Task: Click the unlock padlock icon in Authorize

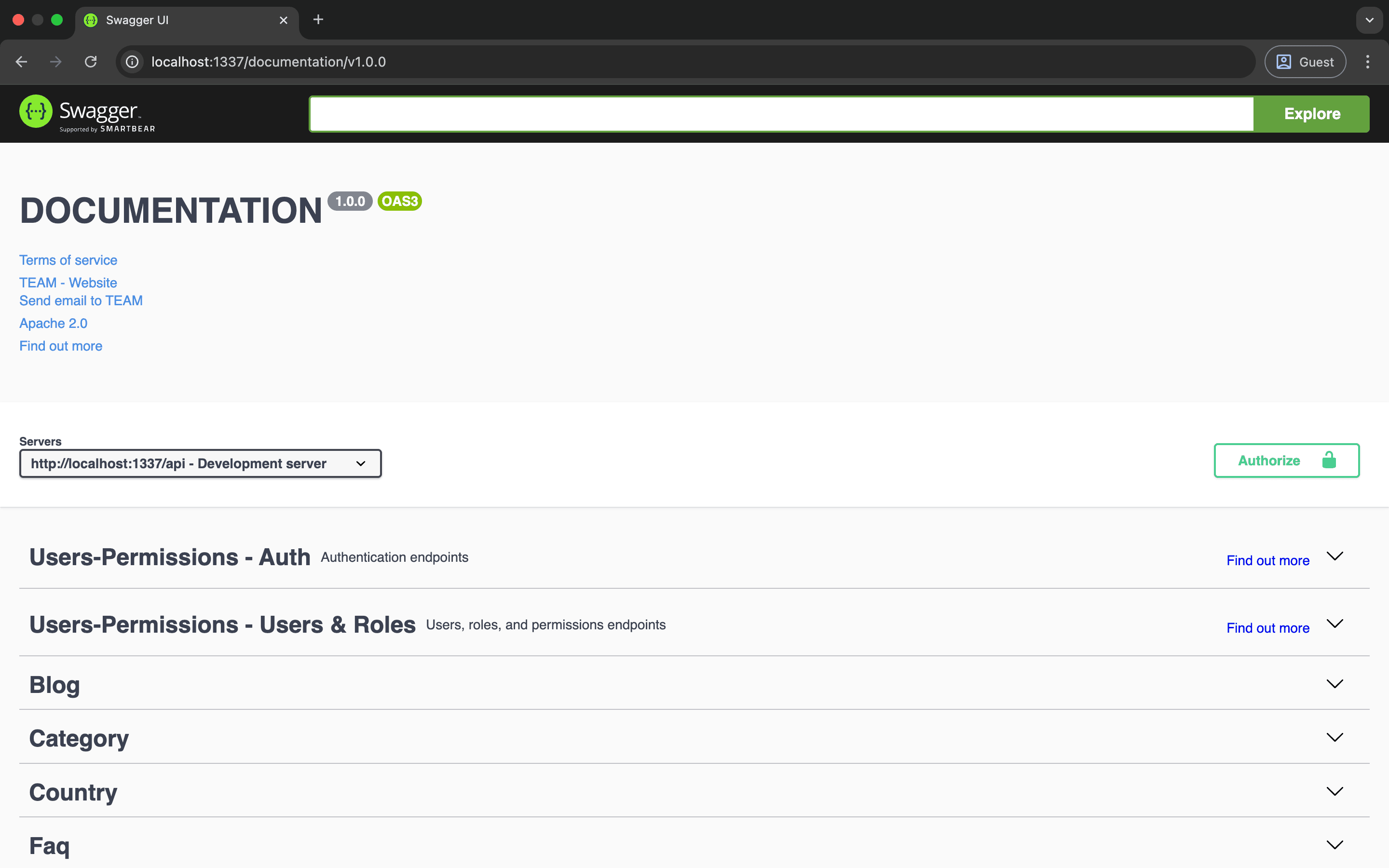Action: pyautogui.click(x=1329, y=460)
